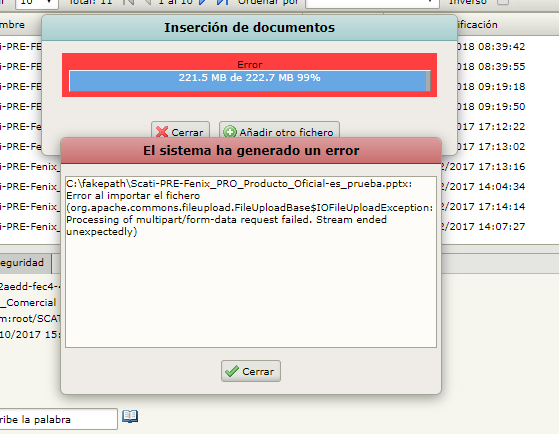Screen dimensions: 559x434
Task: Select the date cell ending 09:19:18
Action: point(491,86)
